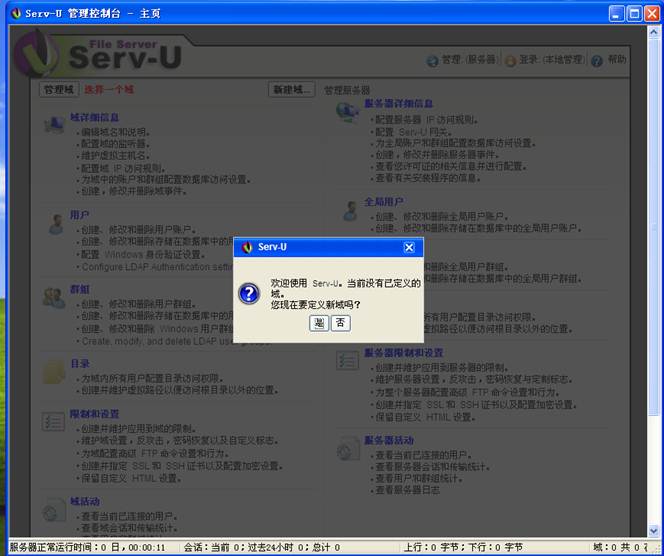Click the 管理域 button
This screenshot has height=556, width=664.
click(x=59, y=89)
